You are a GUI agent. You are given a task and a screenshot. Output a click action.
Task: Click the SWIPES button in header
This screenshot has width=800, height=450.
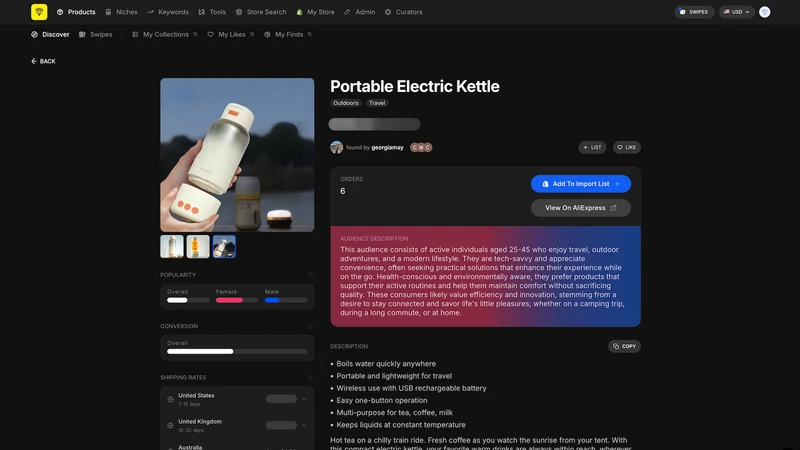[x=694, y=12]
